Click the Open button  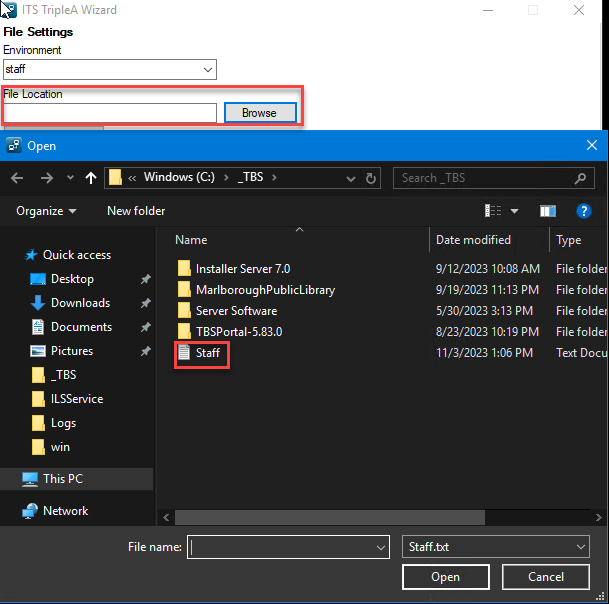[x=445, y=577]
